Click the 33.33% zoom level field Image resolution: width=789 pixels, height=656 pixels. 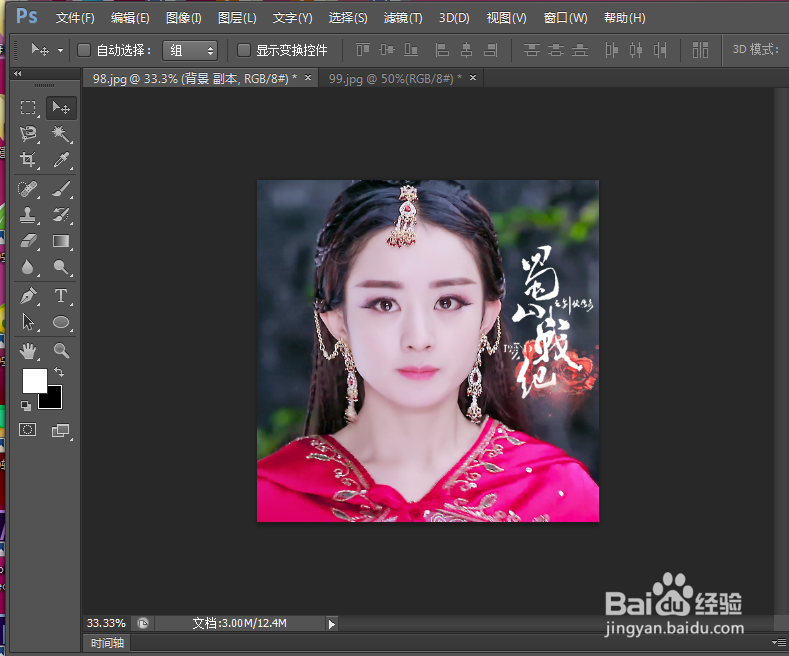tap(106, 623)
